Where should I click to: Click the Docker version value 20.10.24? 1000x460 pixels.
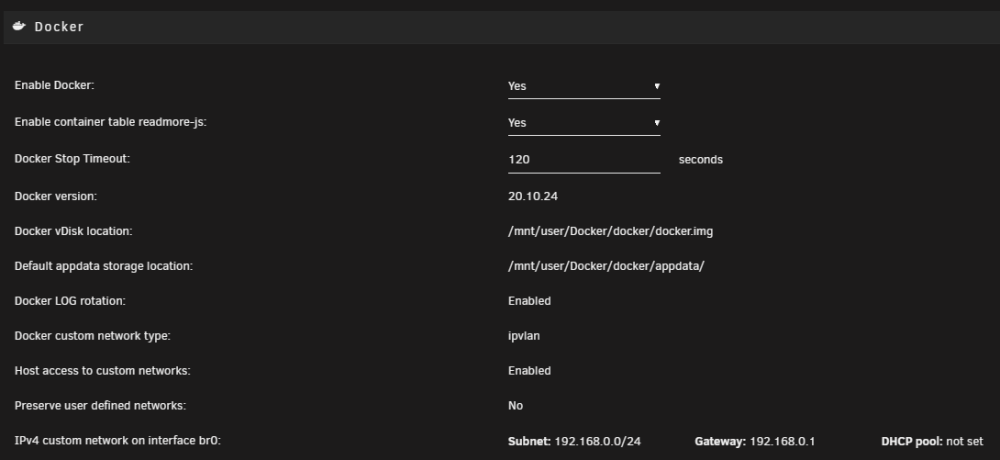tap(533, 197)
